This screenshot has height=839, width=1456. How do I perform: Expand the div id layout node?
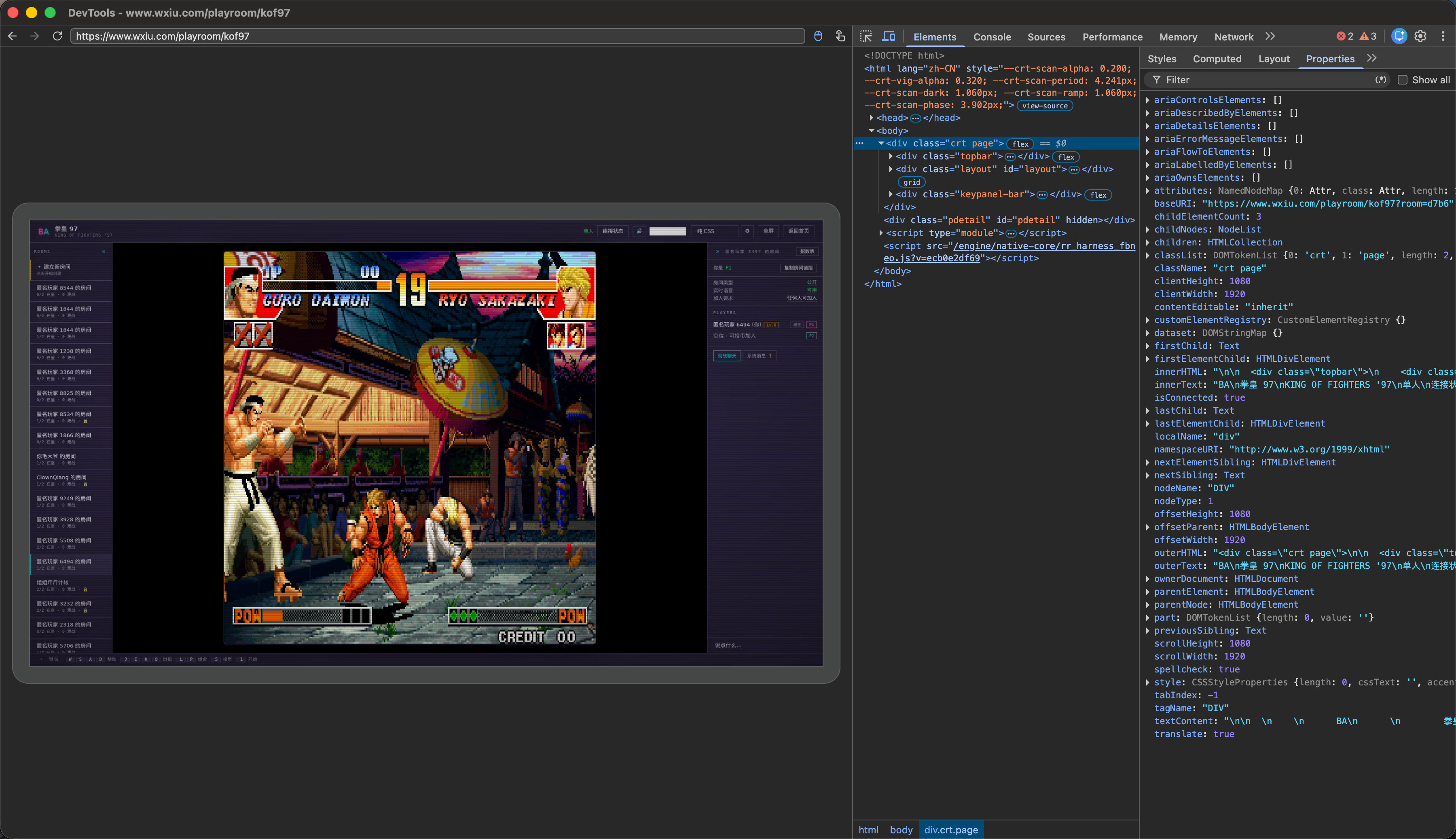pyautogui.click(x=891, y=169)
